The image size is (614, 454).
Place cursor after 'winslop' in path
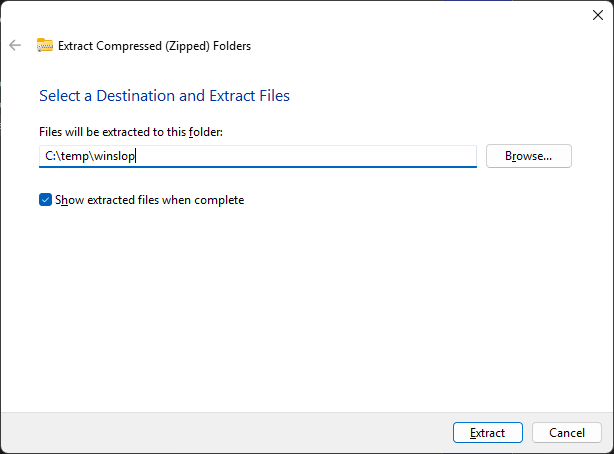click(135, 156)
